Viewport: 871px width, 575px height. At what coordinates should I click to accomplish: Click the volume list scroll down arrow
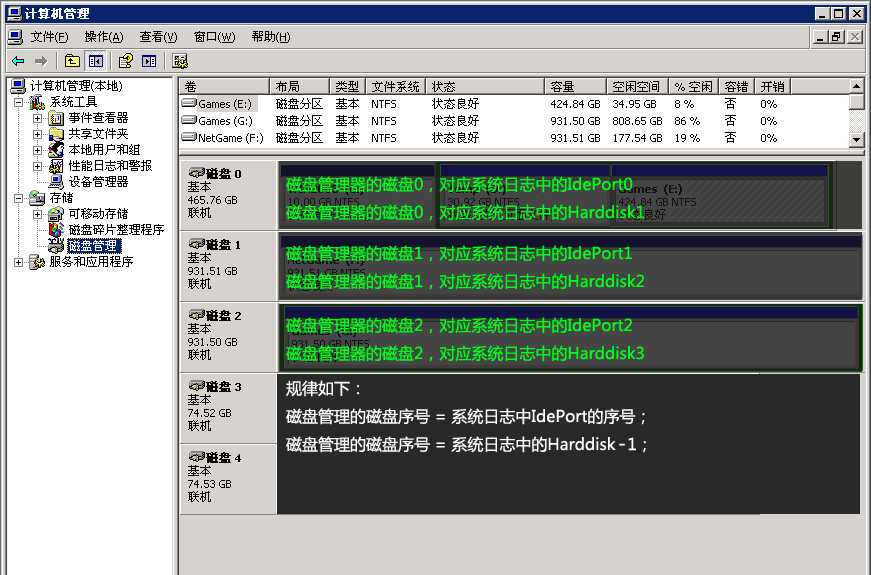coord(856,140)
